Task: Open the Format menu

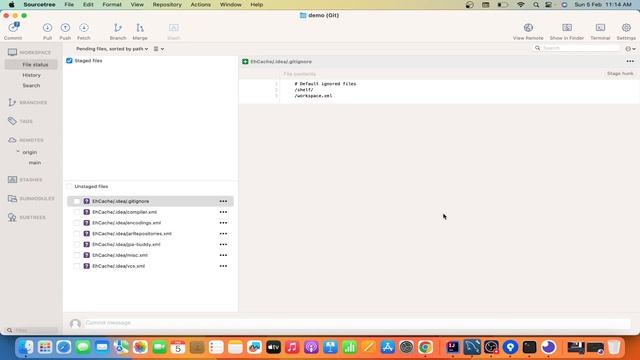Action: coord(112,4)
